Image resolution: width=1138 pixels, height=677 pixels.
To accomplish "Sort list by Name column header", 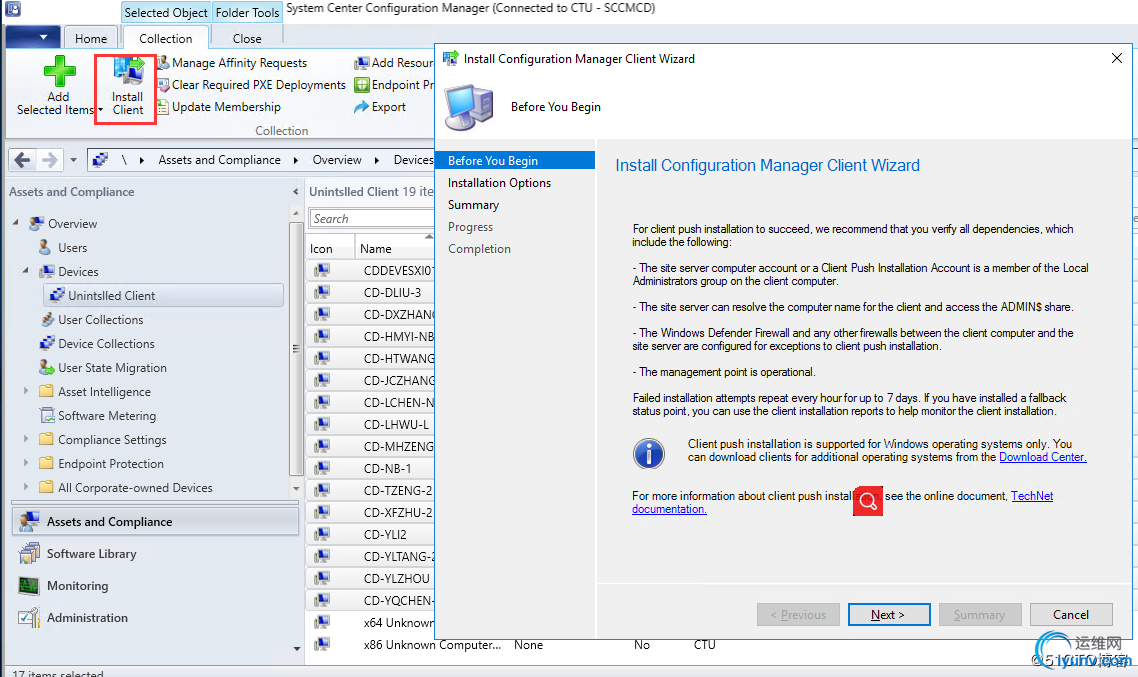I will 394,248.
